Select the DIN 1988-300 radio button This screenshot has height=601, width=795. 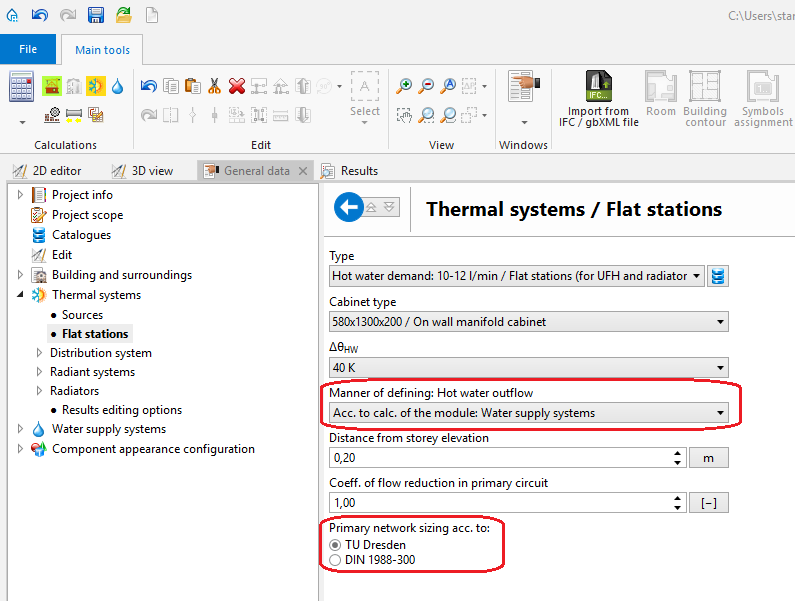click(335, 559)
